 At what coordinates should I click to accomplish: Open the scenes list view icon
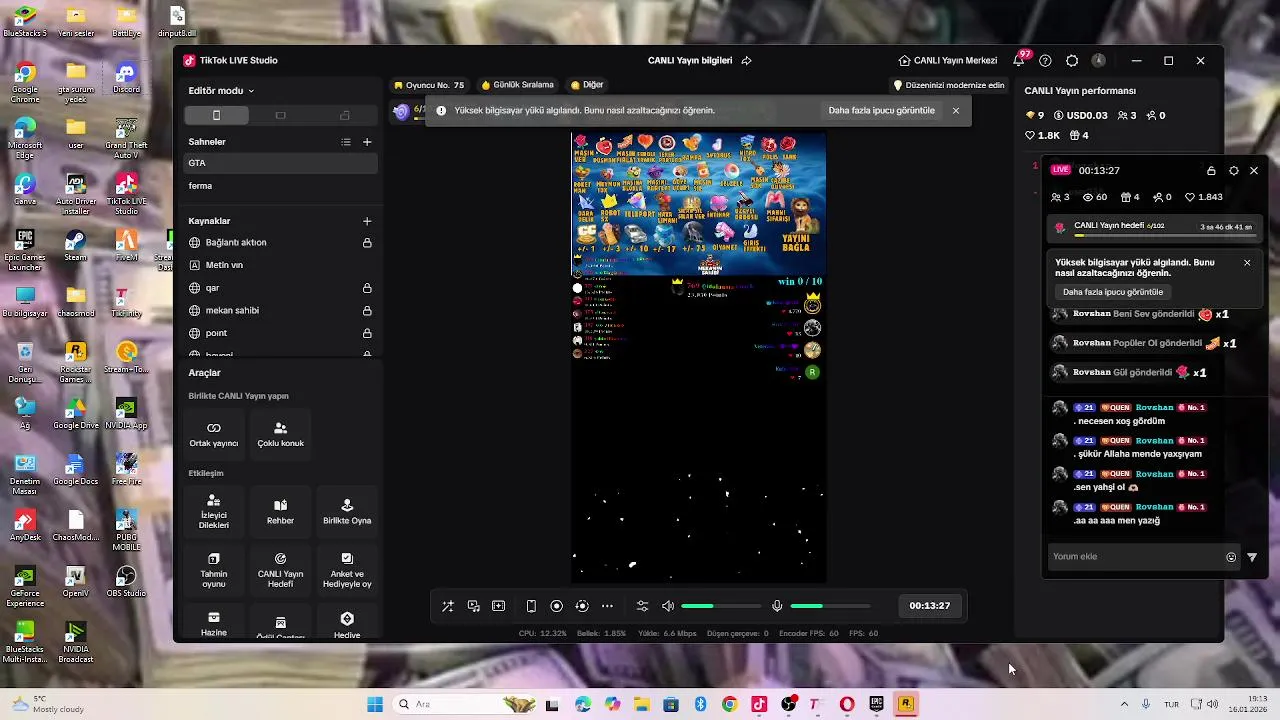(x=346, y=142)
